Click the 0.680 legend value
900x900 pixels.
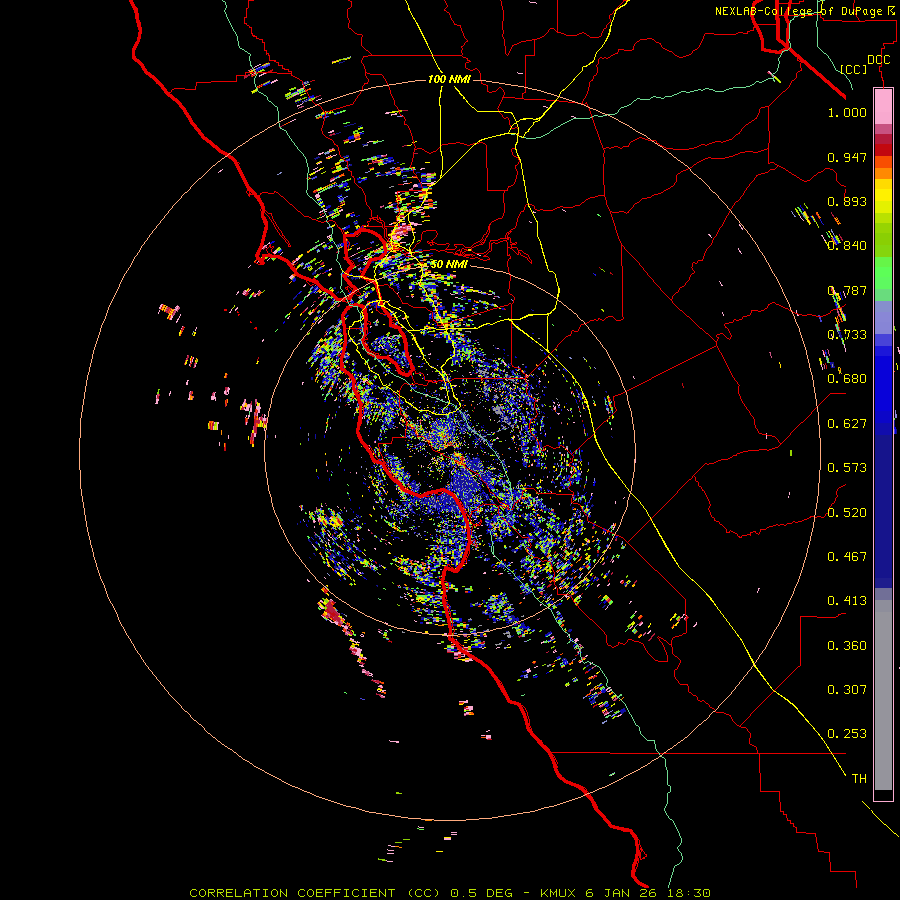[x=847, y=379]
